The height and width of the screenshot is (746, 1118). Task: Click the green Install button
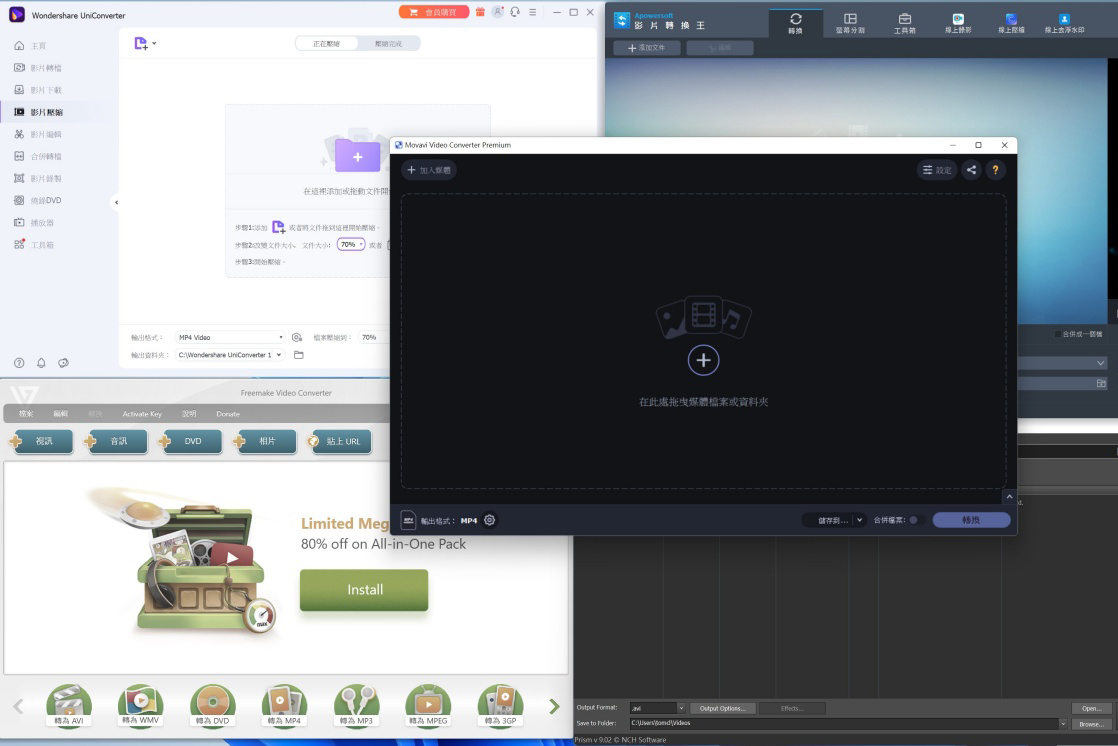pyautogui.click(x=364, y=590)
